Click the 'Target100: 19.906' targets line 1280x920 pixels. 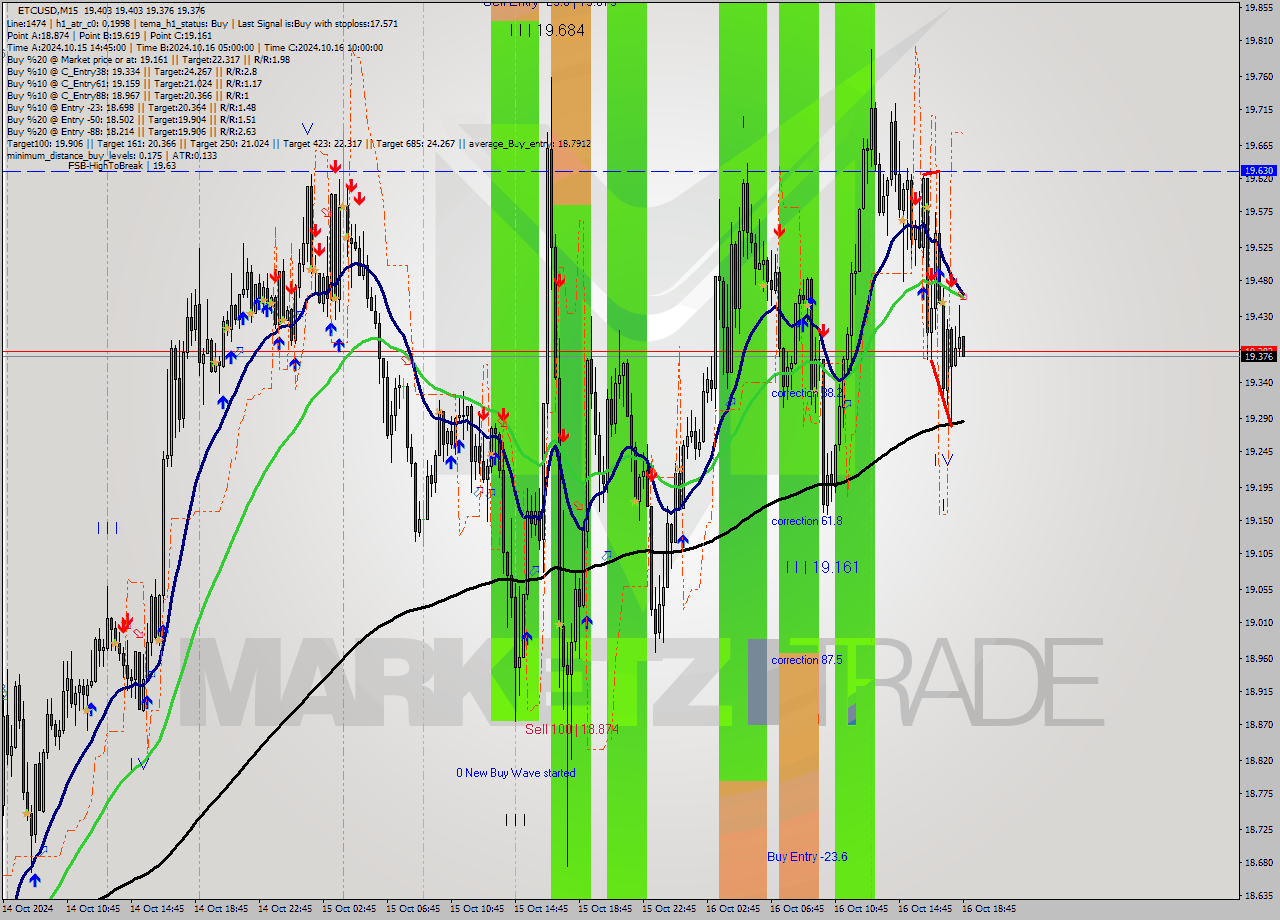pos(298,143)
